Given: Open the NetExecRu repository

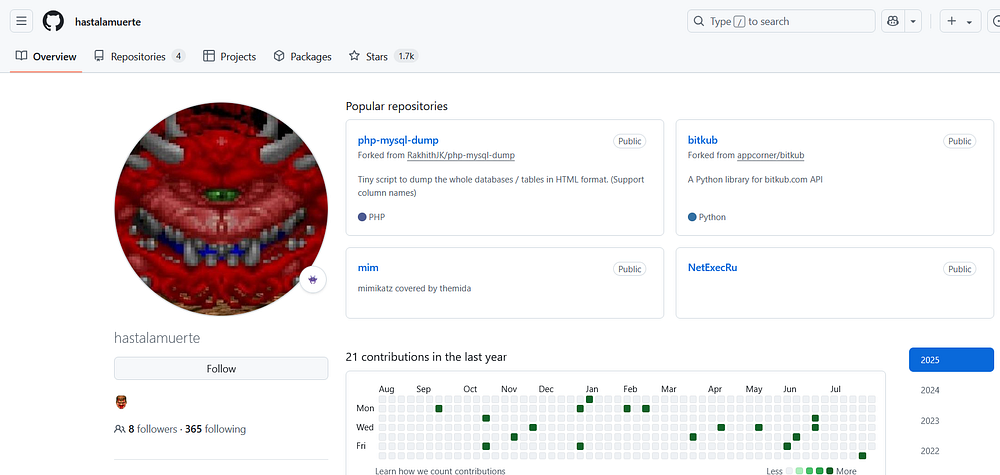Looking at the screenshot, I should (x=712, y=268).
